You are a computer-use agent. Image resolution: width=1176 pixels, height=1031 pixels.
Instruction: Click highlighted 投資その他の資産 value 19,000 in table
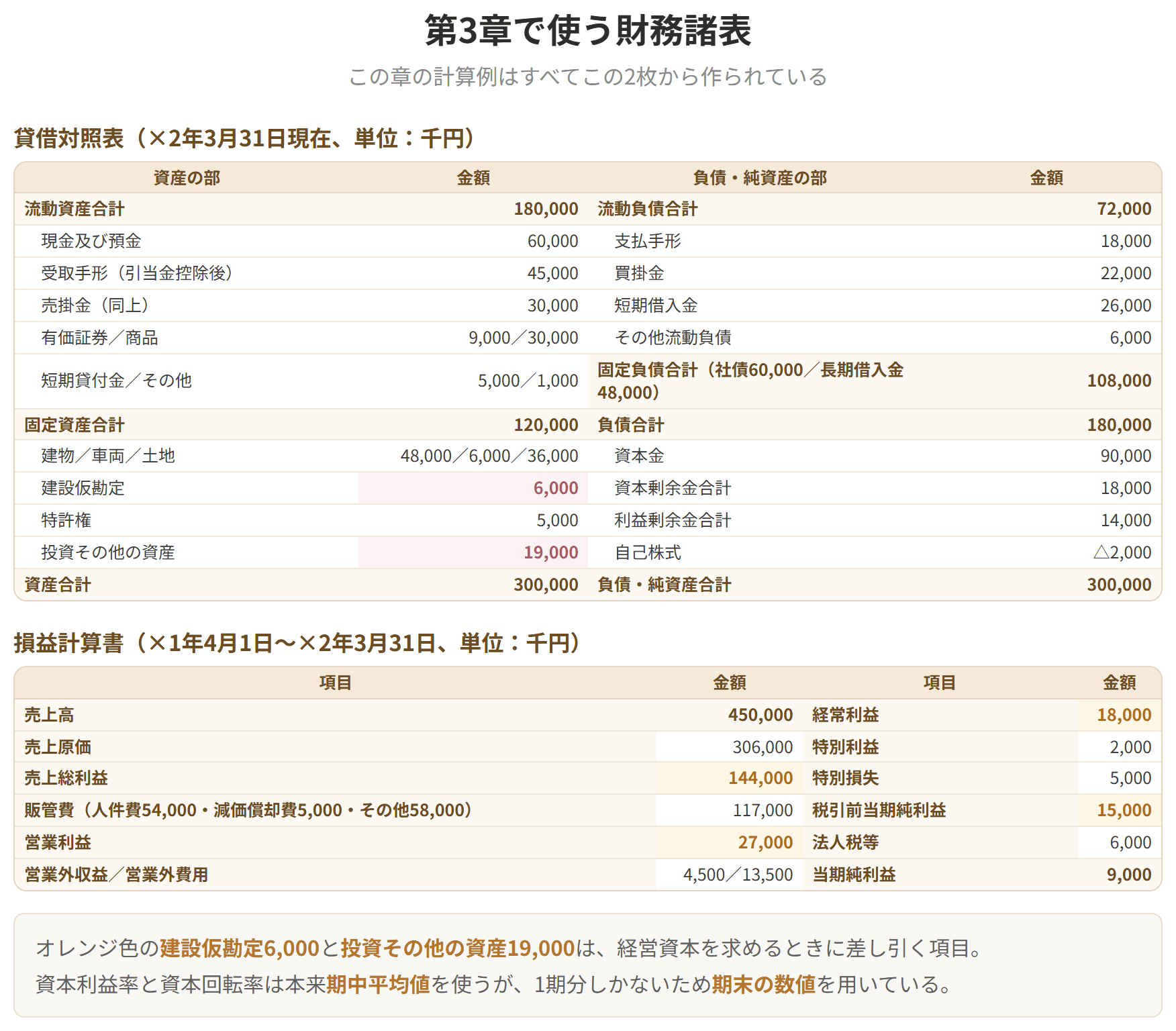(551, 552)
